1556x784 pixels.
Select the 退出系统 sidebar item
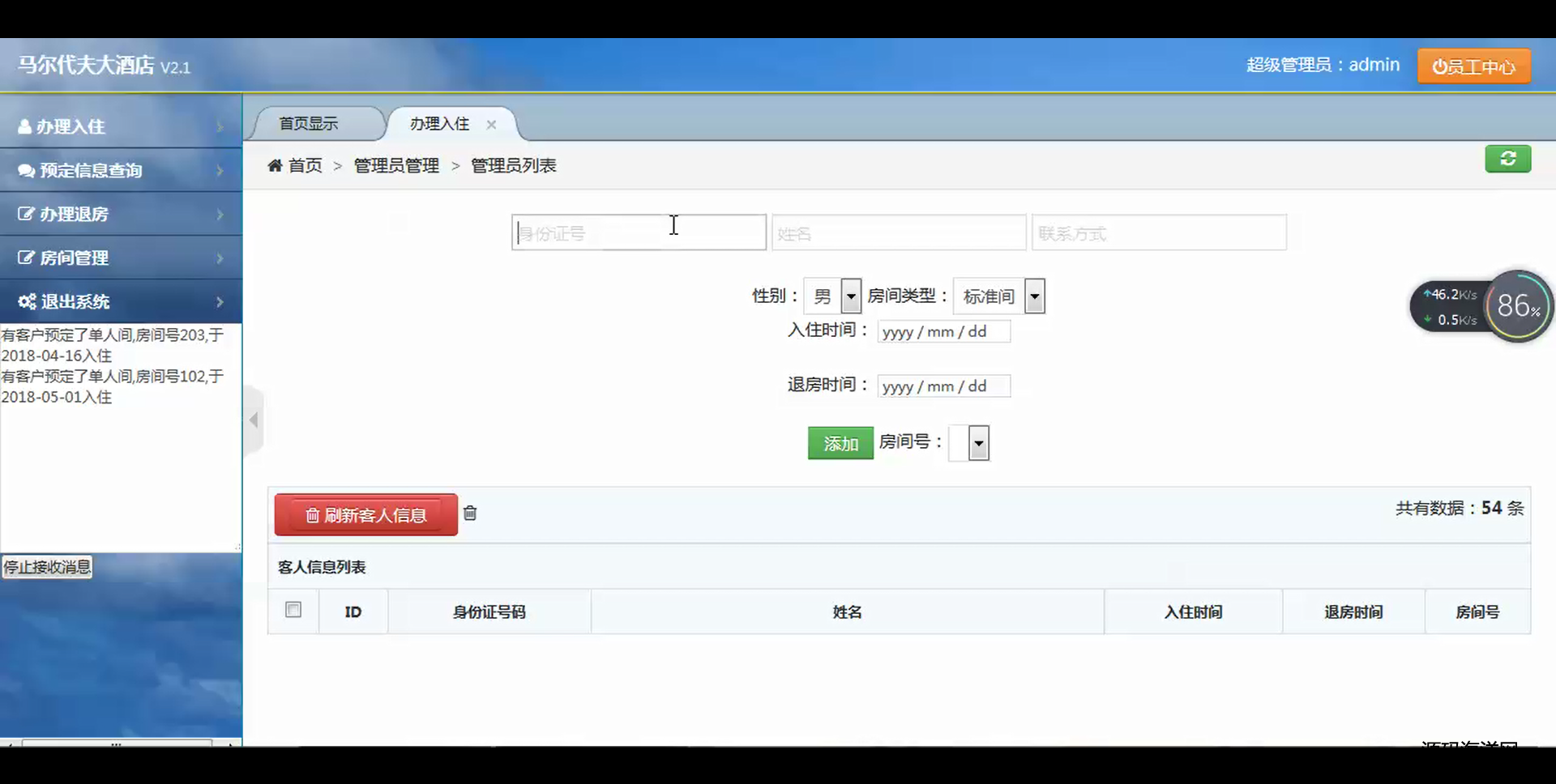point(121,302)
